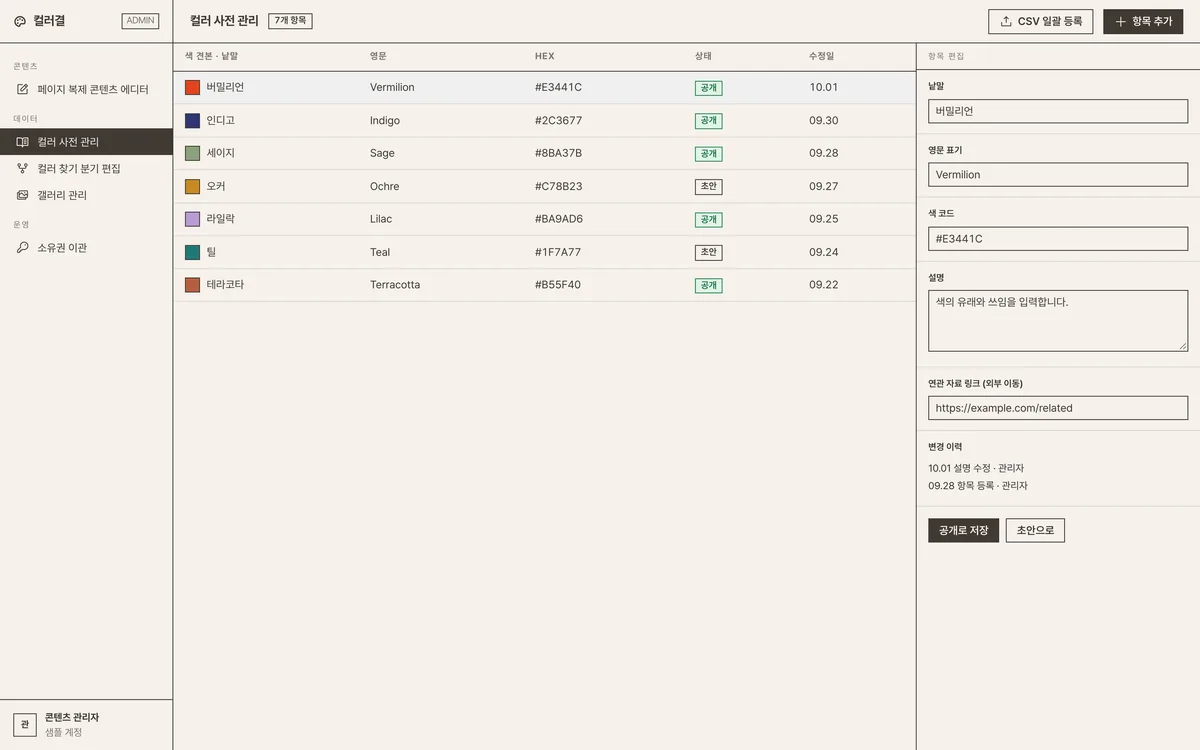Click the key icon beside 소유권 이관

click(x=23, y=248)
